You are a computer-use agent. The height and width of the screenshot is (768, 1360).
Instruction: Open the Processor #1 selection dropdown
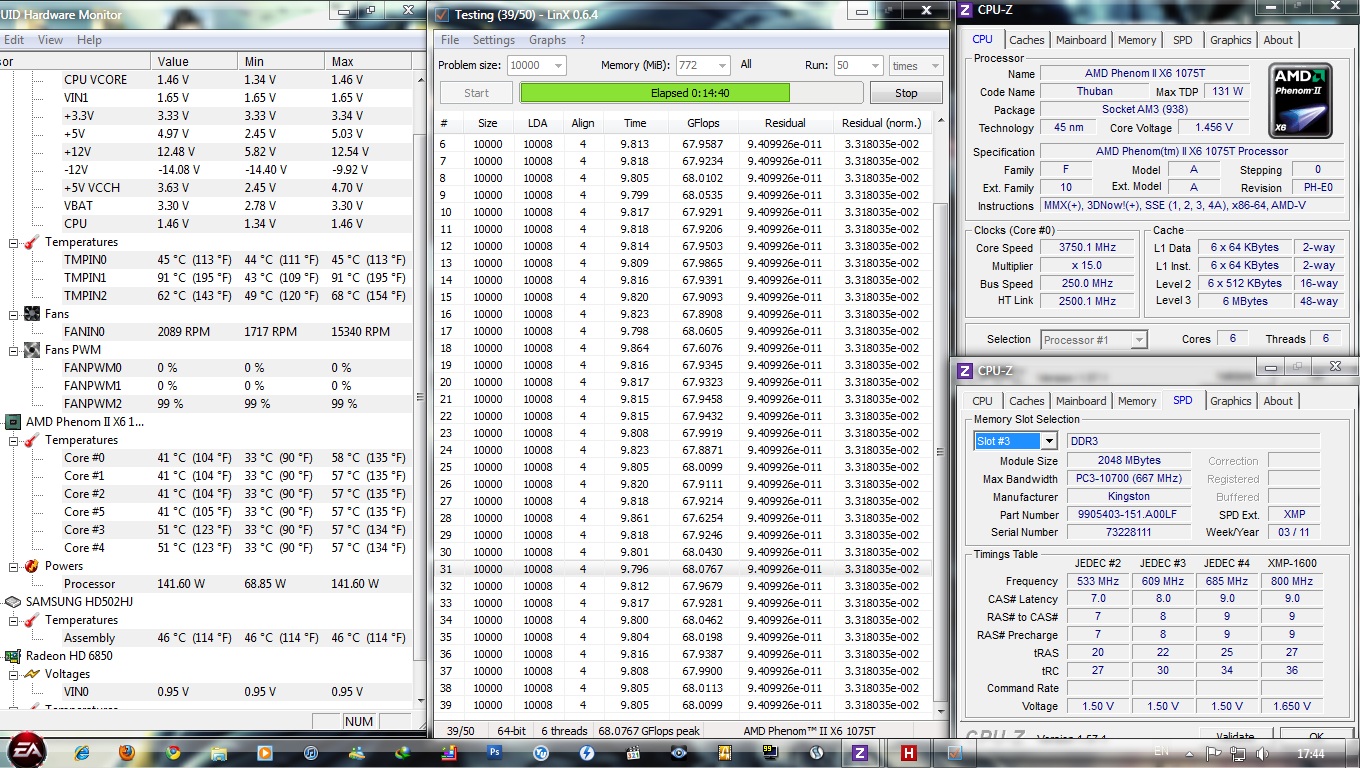(1139, 340)
